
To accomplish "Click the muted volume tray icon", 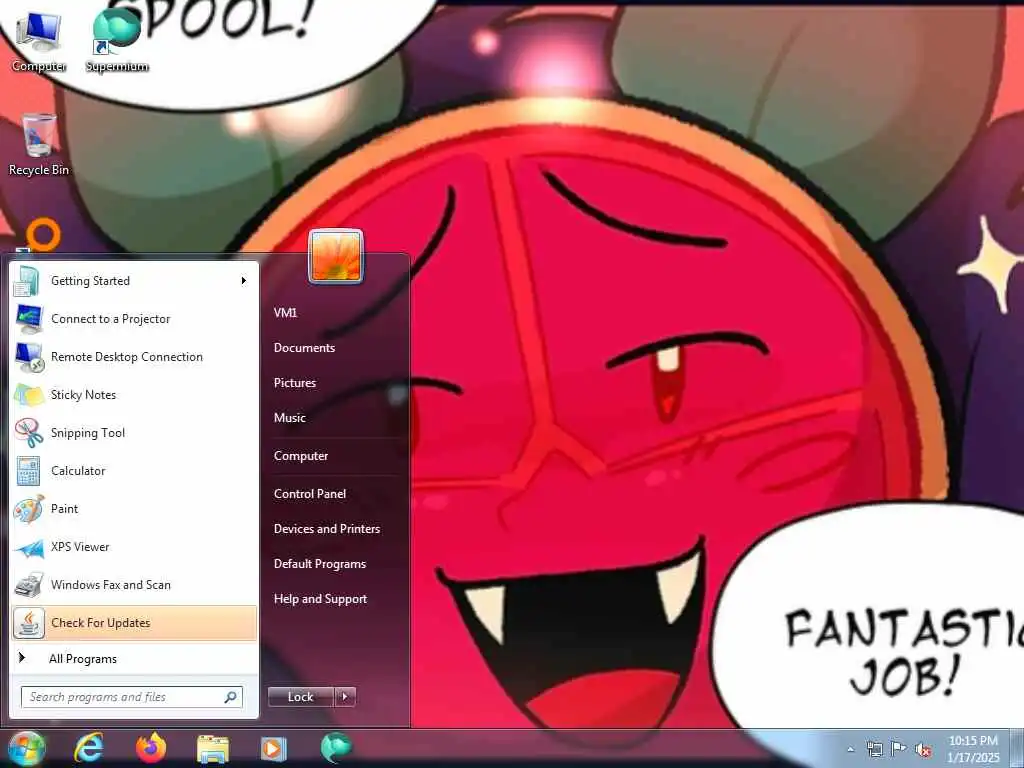I will [923, 750].
